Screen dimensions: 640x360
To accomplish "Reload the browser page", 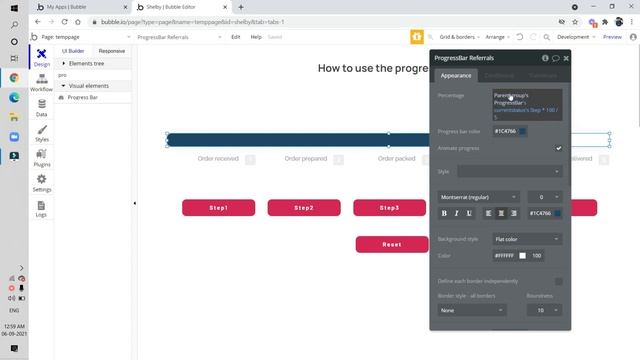I will (x=64, y=22).
